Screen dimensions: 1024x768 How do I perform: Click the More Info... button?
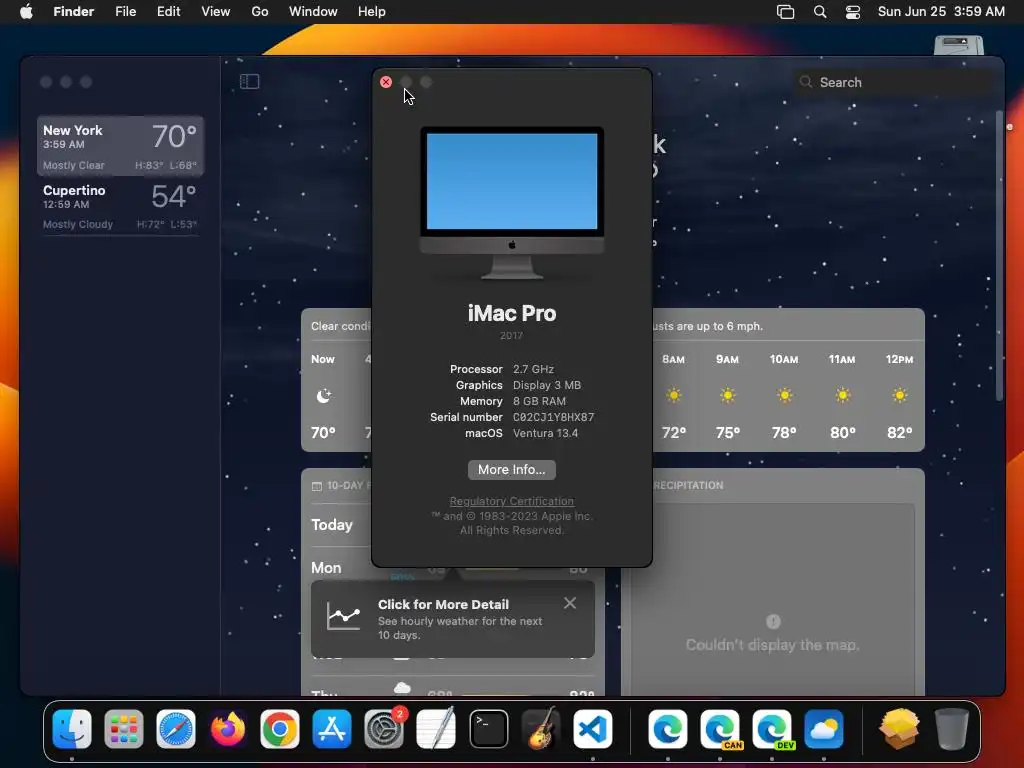[x=512, y=470]
